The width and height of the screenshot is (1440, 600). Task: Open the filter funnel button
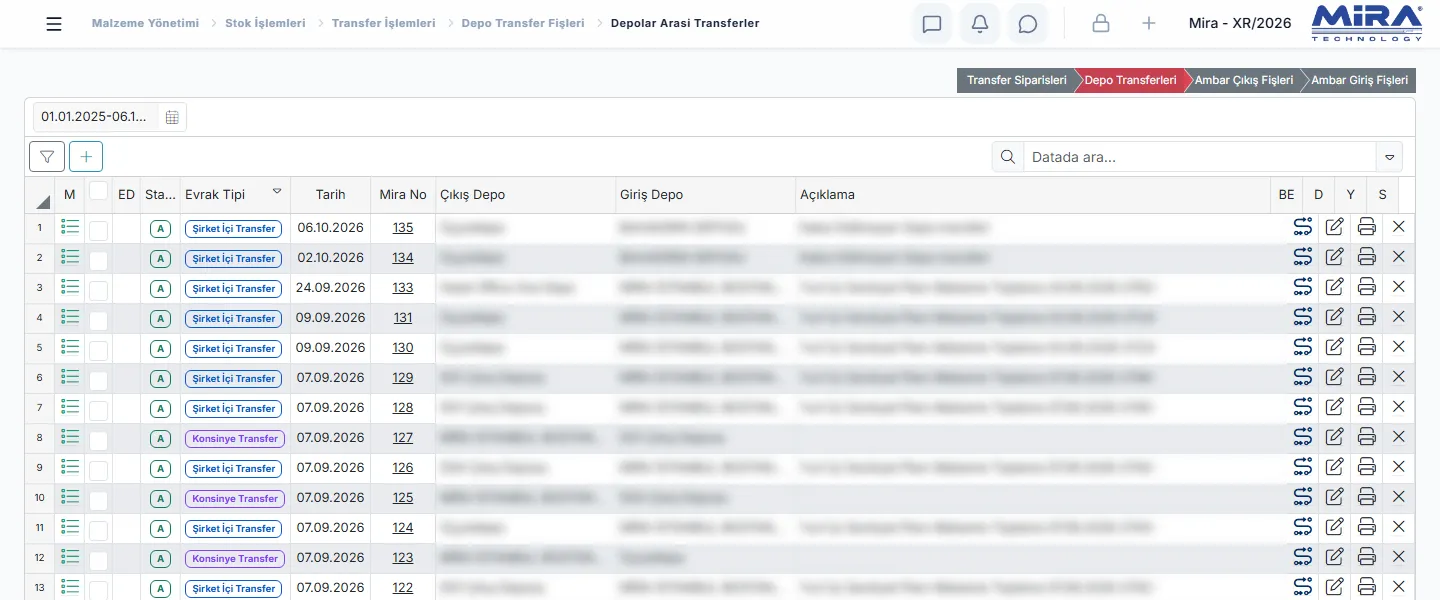tap(47, 156)
